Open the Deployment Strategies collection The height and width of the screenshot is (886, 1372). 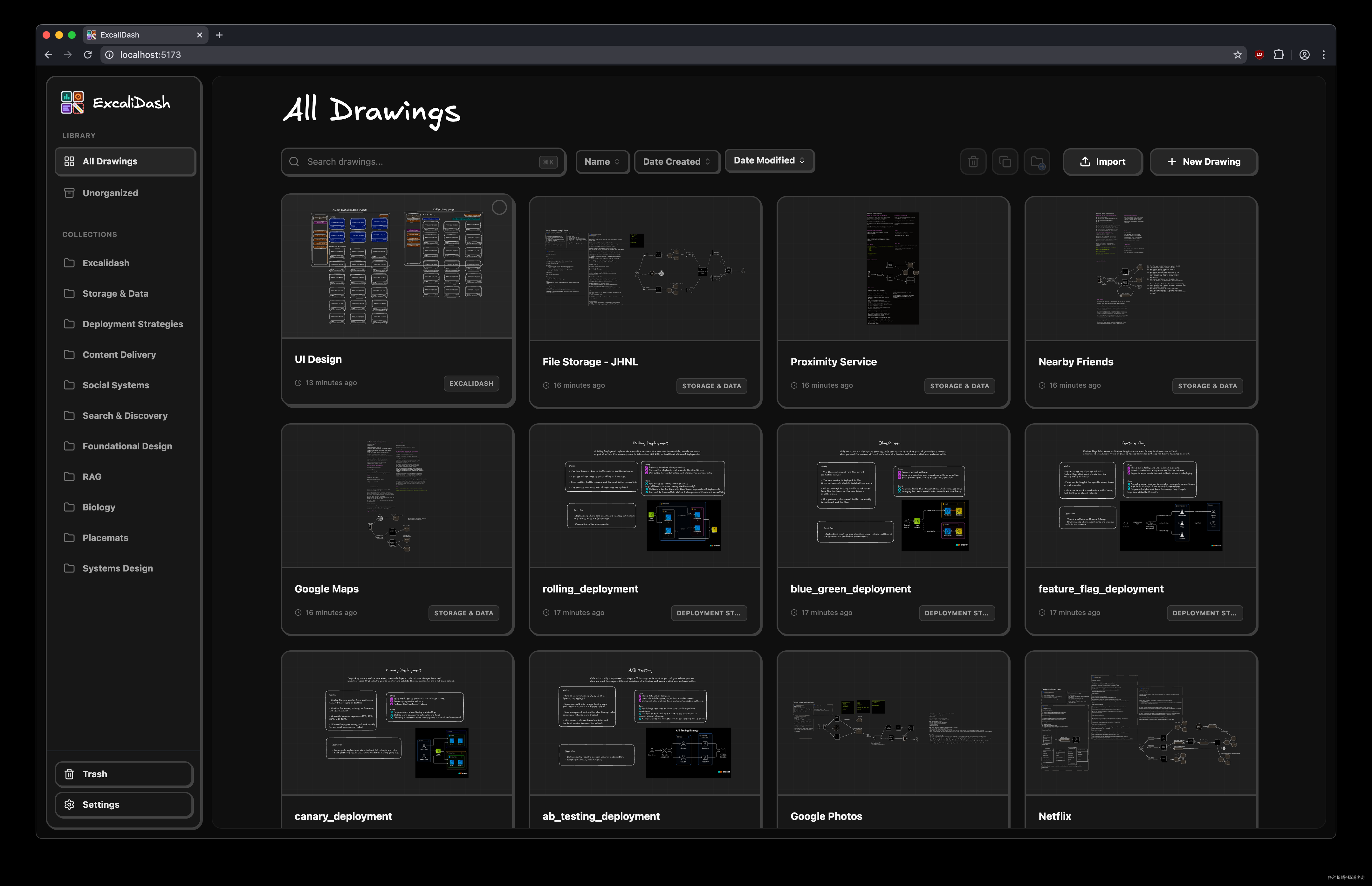[133, 324]
